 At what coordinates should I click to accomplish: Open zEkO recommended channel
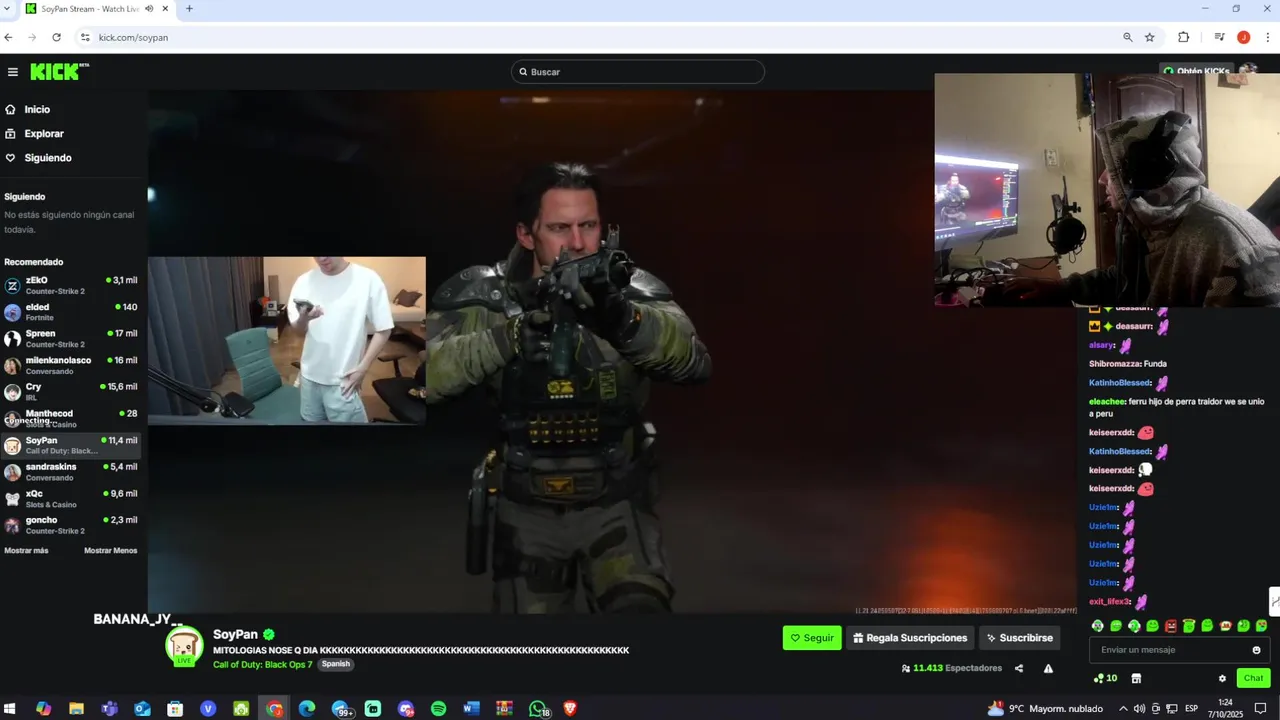point(71,285)
